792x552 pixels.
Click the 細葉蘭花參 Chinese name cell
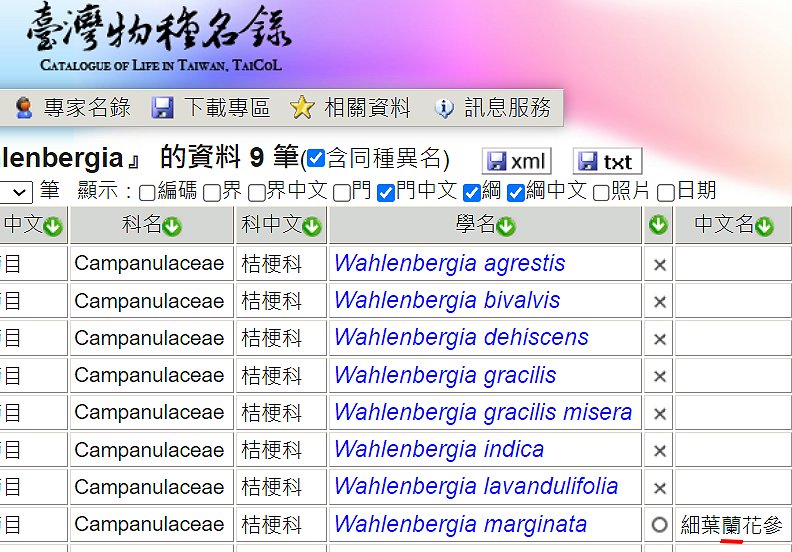click(731, 525)
